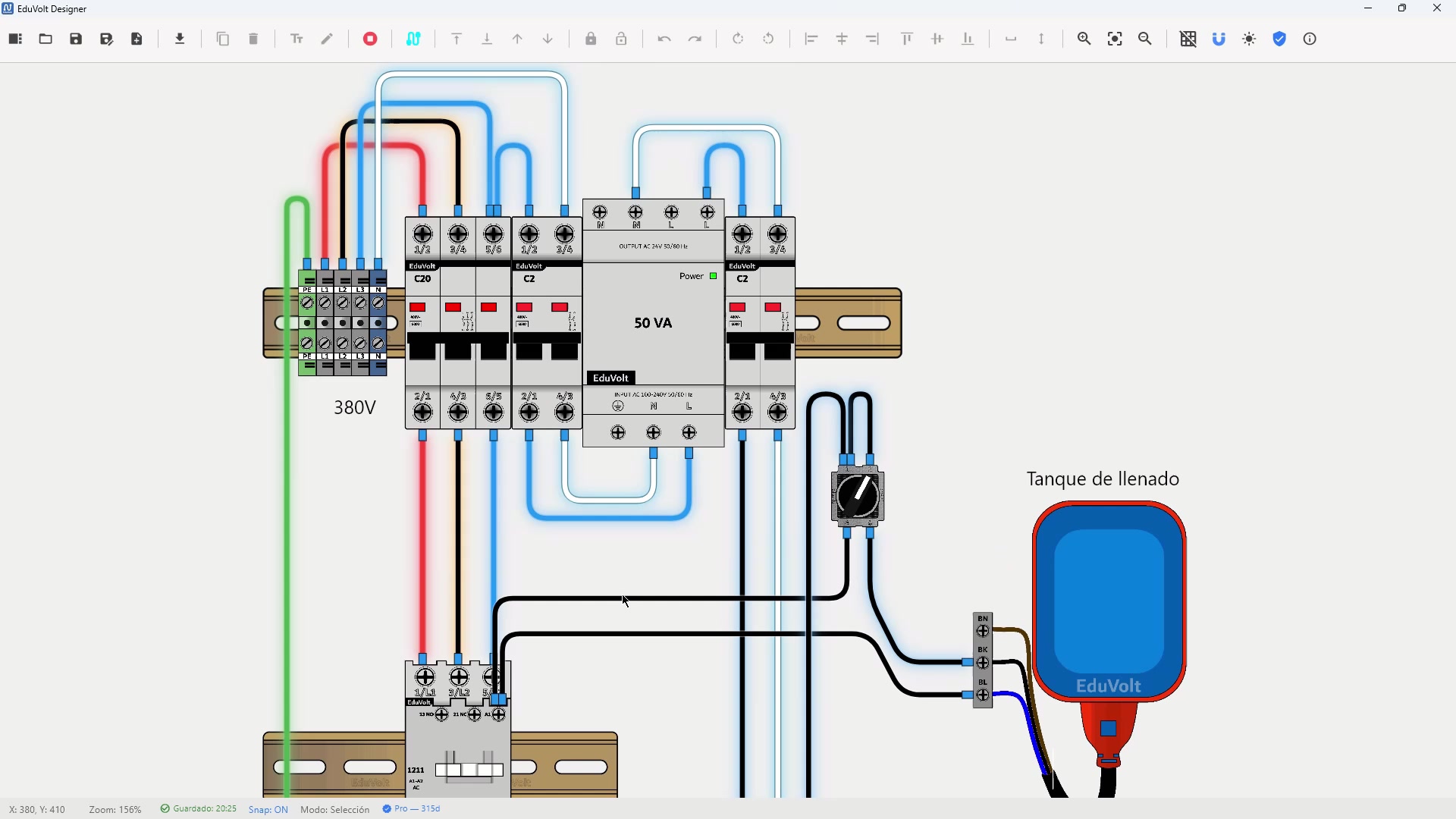Click the export download arrow icon

coord(180,39)
